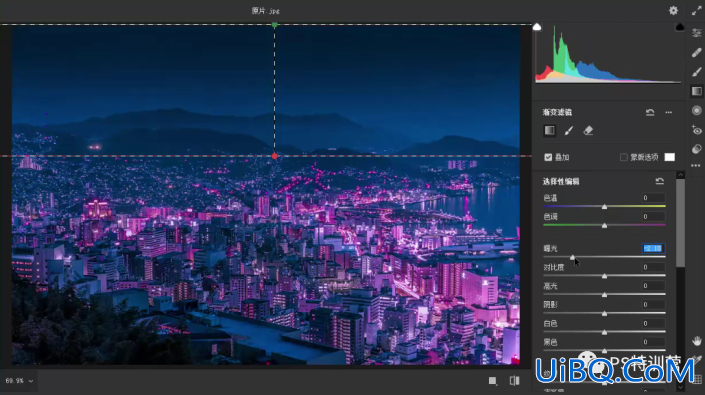Screen dimensions: 705x395
Task: Toggle highlight clipping warning in histogram
Action: pos(679,27)
